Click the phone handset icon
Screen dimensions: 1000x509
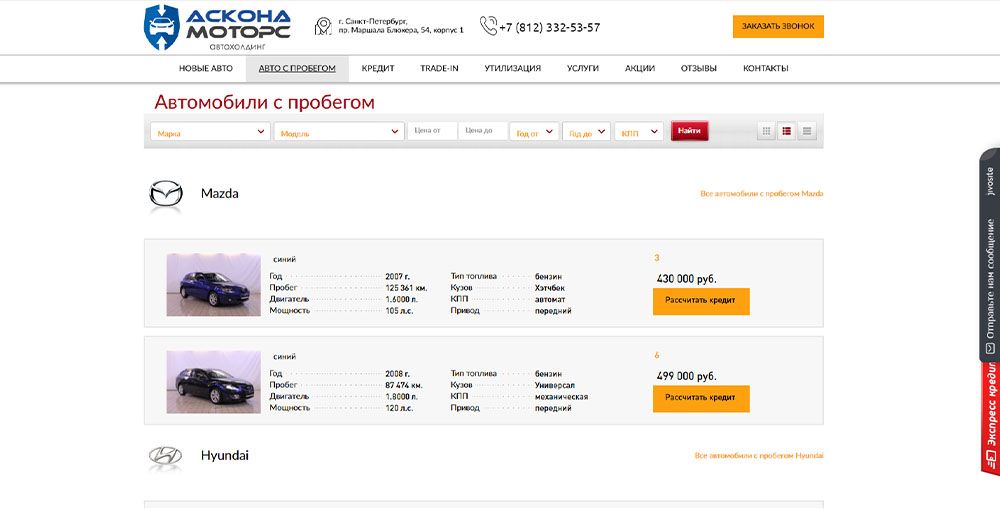tap(488, 26)
